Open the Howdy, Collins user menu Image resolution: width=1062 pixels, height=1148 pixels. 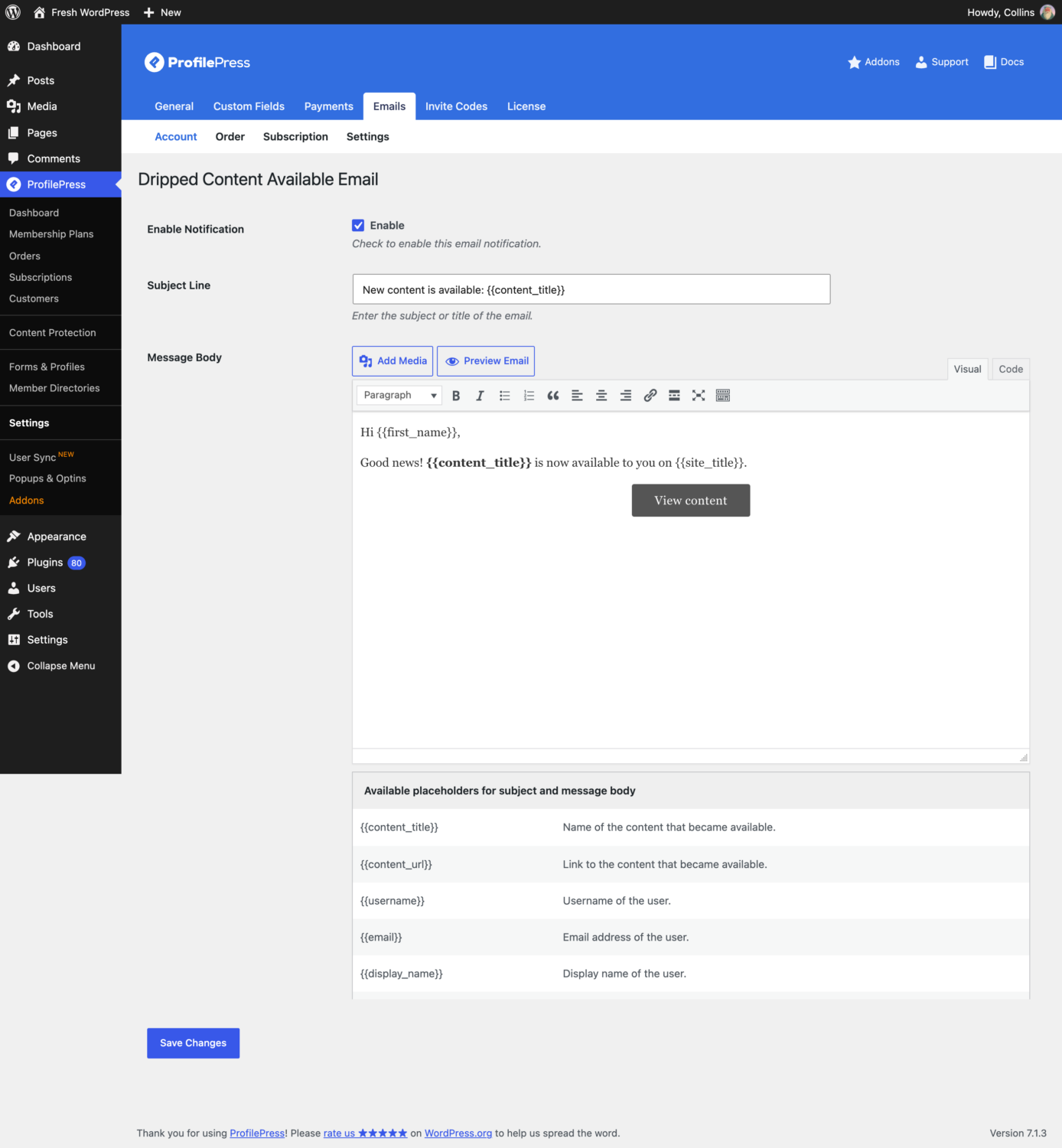1011,12
